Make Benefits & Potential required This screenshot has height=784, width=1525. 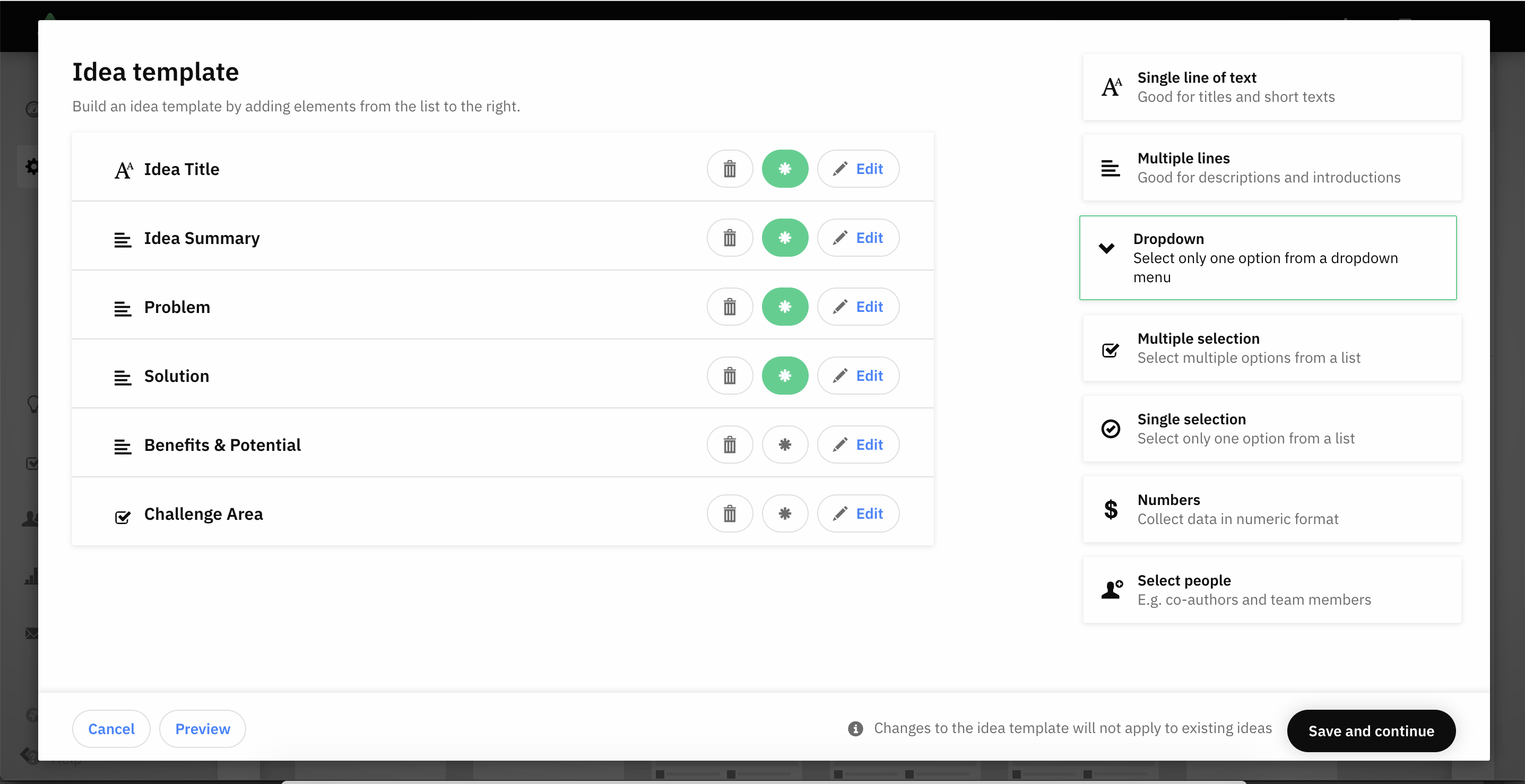pyautogui.click(x=785, y=445)
